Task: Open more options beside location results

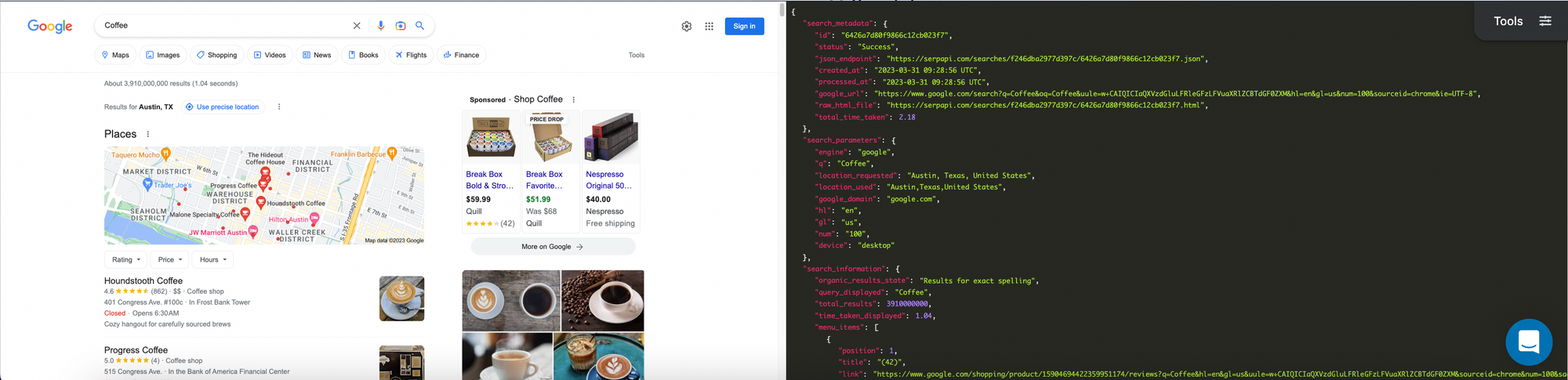Action: point(279,107)
